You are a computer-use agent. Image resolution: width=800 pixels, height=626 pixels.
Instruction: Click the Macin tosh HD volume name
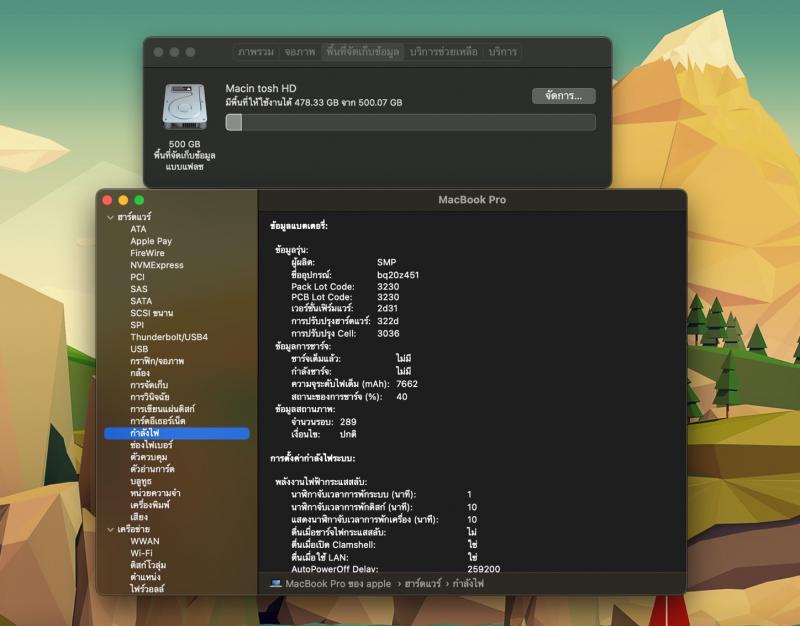(x=261, y=88)
